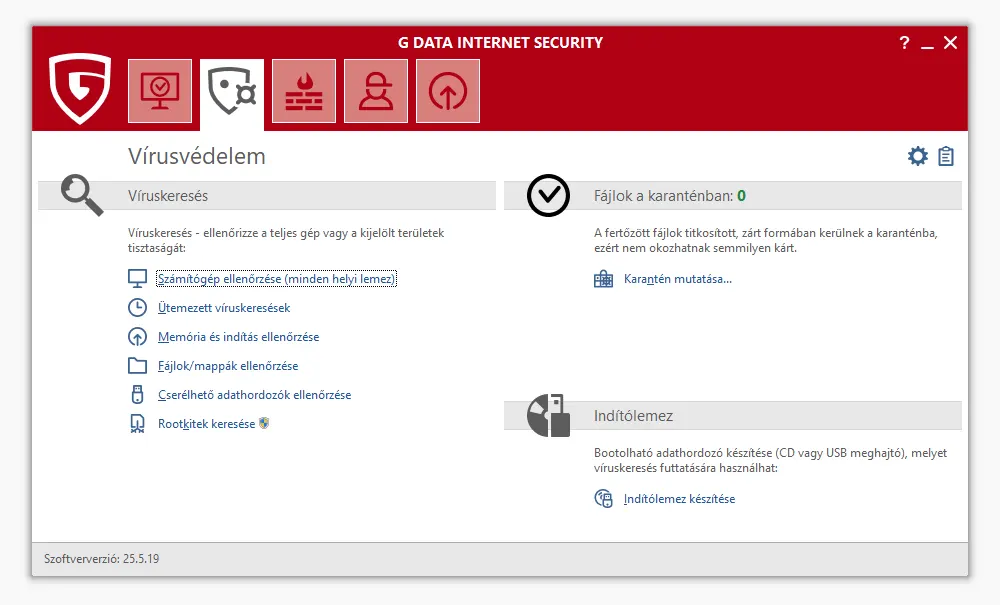
Task: Click the quarantine checkmark circle icon
Action: coord(548,196)
